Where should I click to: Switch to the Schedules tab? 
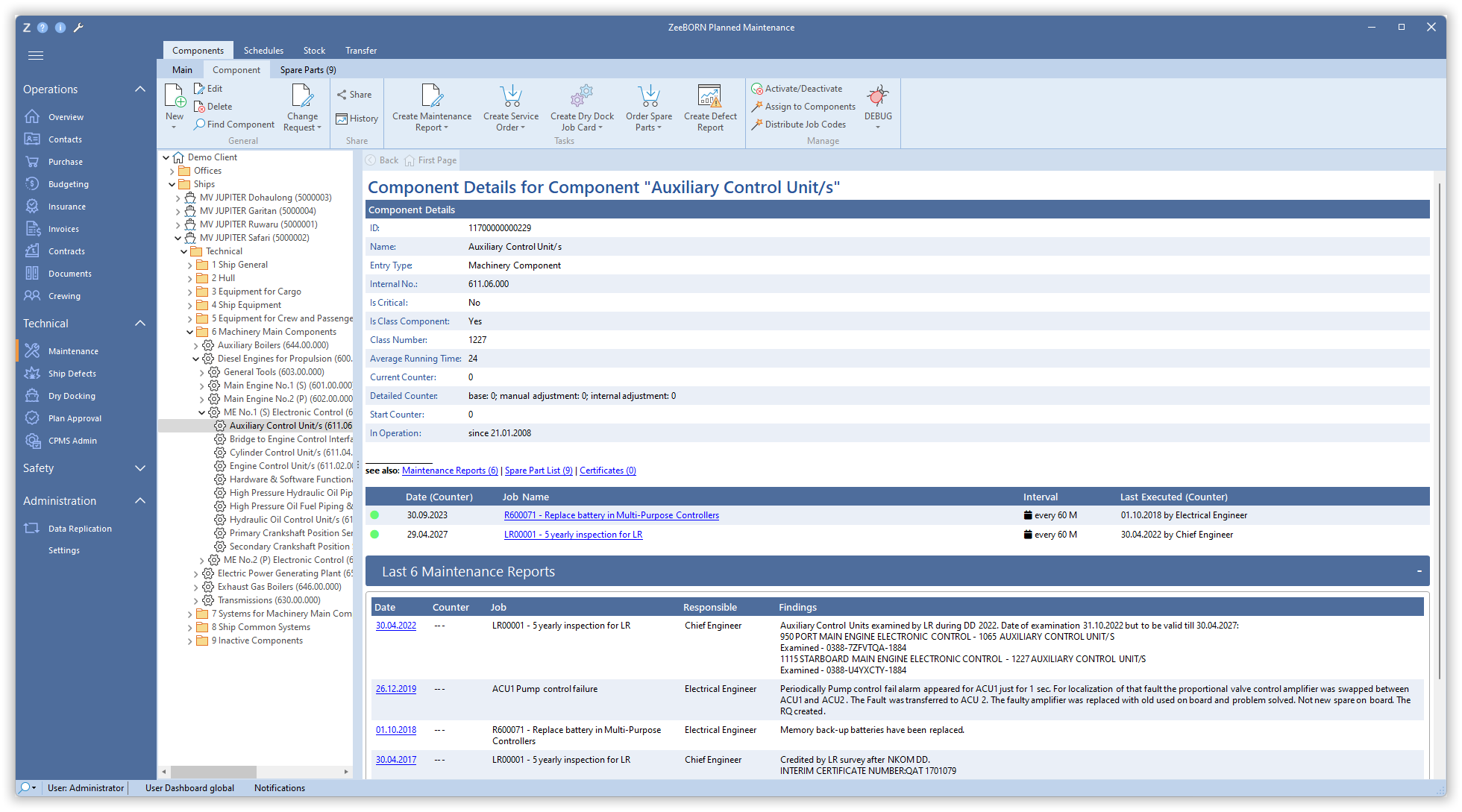pyautogui.click(x=263, y=51)
